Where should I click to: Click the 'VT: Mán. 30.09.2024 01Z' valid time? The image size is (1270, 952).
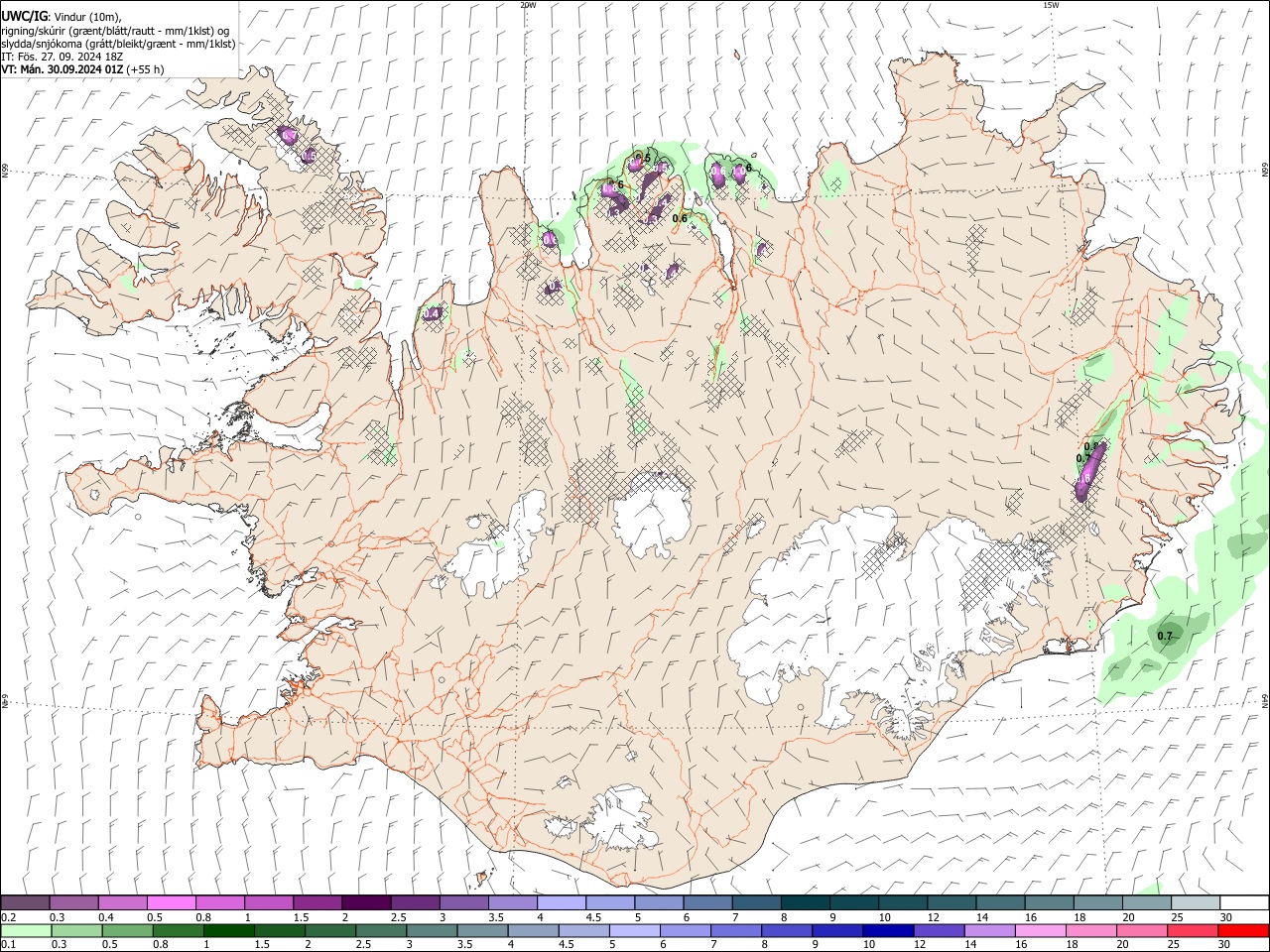pos(62,69)
